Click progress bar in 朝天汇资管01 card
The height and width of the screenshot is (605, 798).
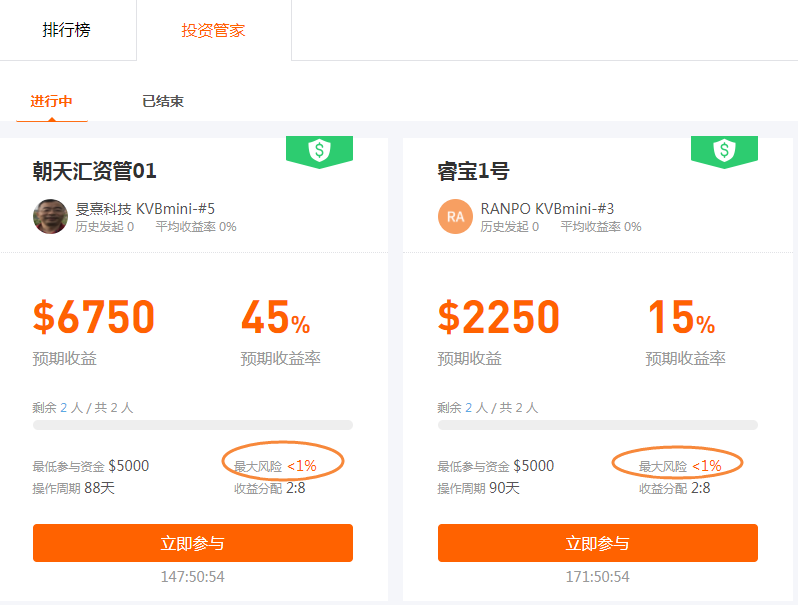tap(193, 425)
